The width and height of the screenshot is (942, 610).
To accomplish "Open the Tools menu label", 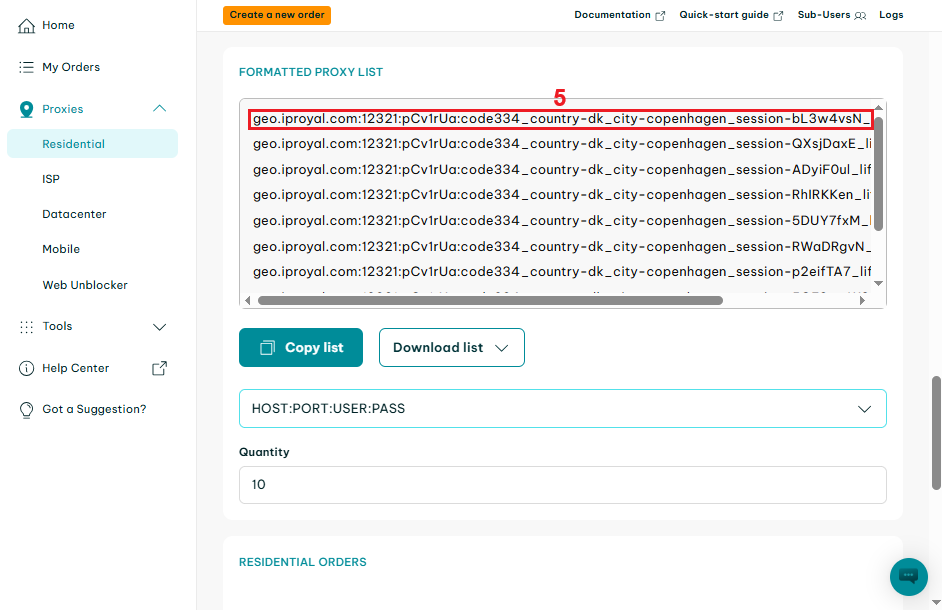I will point(57,326).
